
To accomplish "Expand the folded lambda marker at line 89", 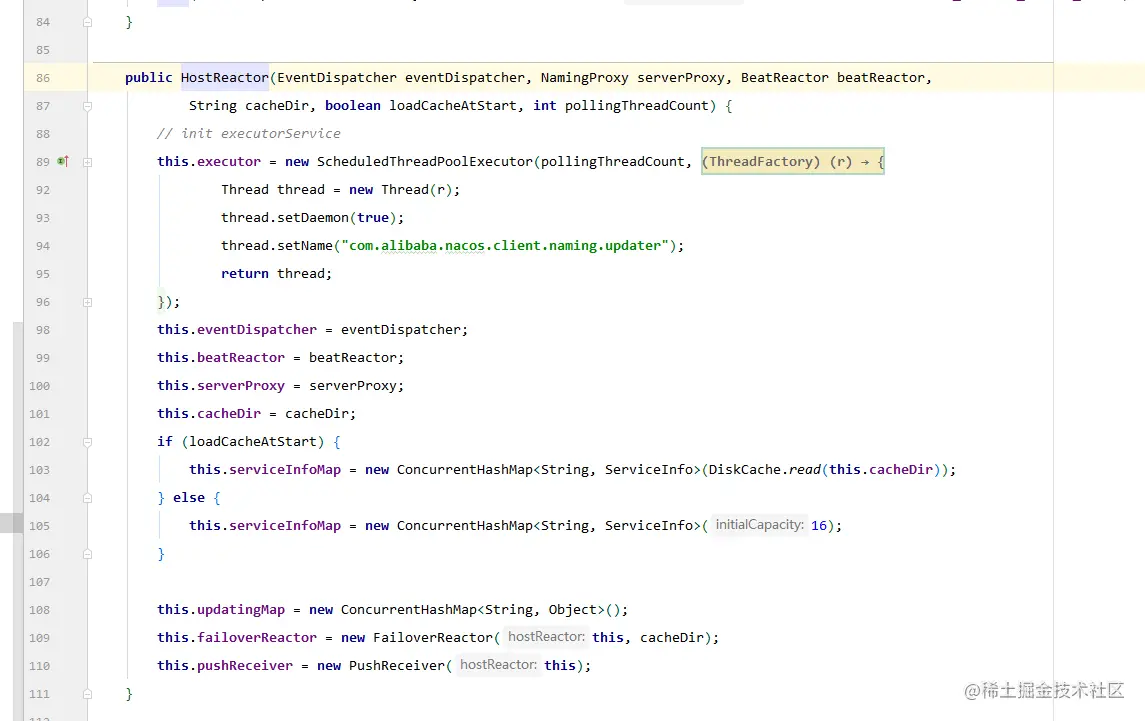I will click(x=88, y=162).
